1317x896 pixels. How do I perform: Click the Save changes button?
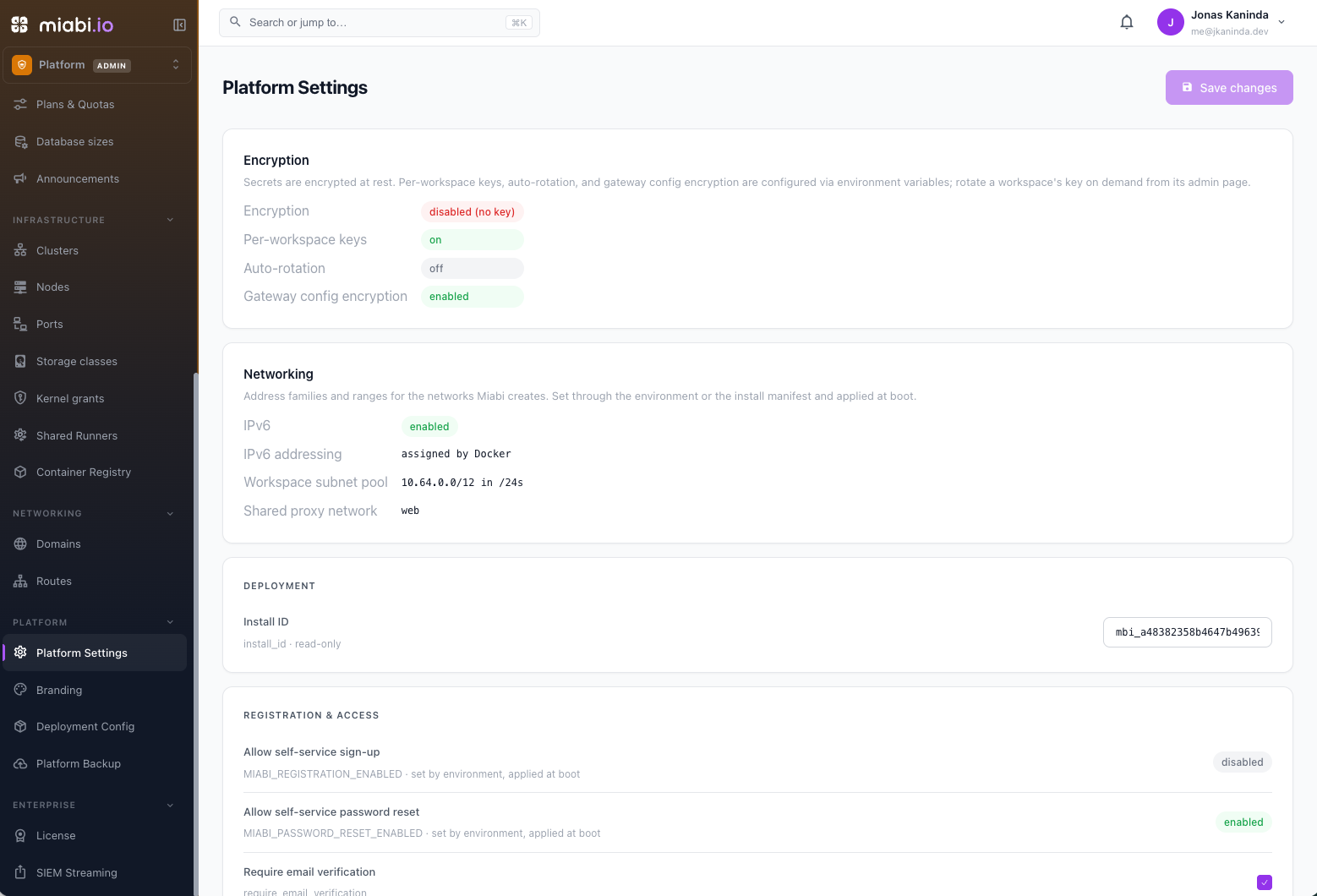(x=1229, y=88)
